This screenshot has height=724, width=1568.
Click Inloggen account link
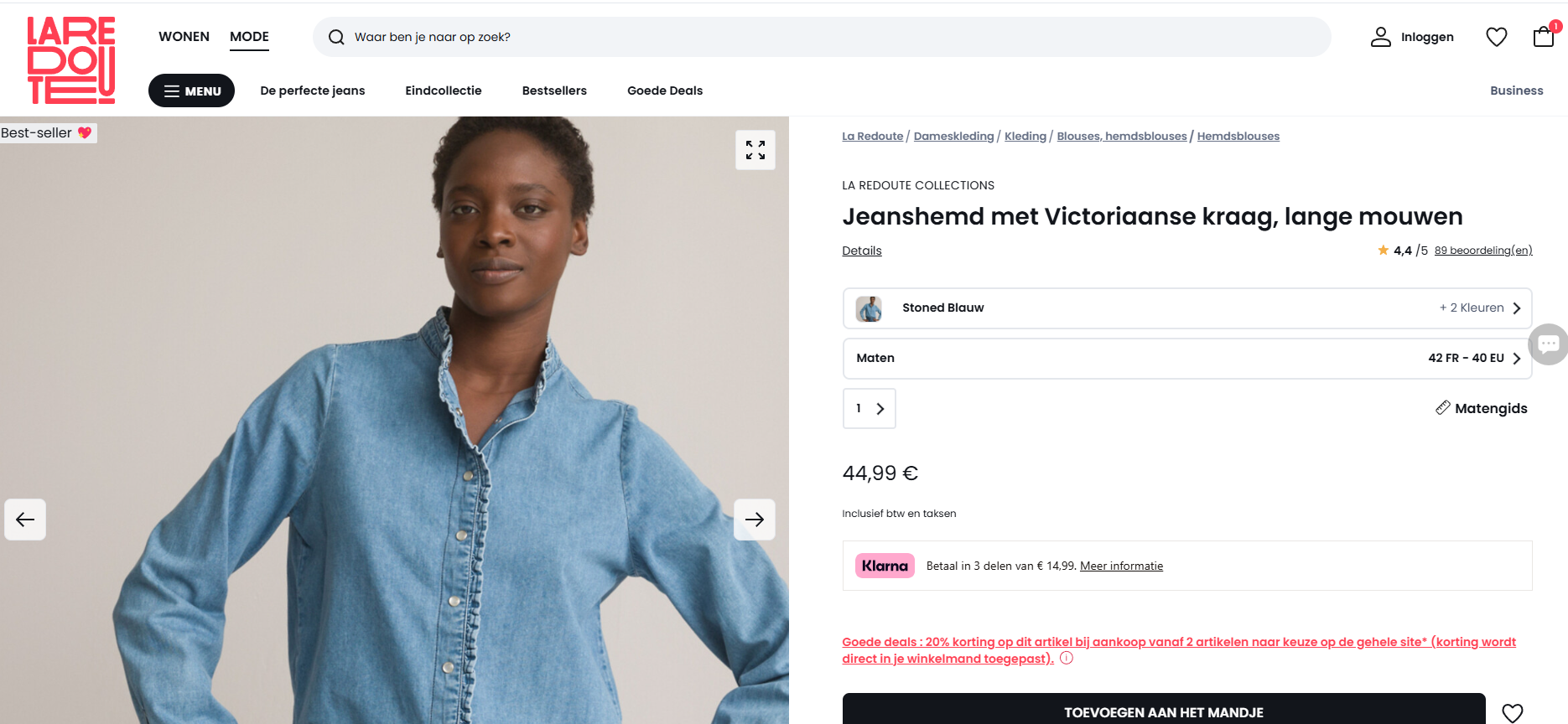pyautogui.click(x=1412, y=37)
